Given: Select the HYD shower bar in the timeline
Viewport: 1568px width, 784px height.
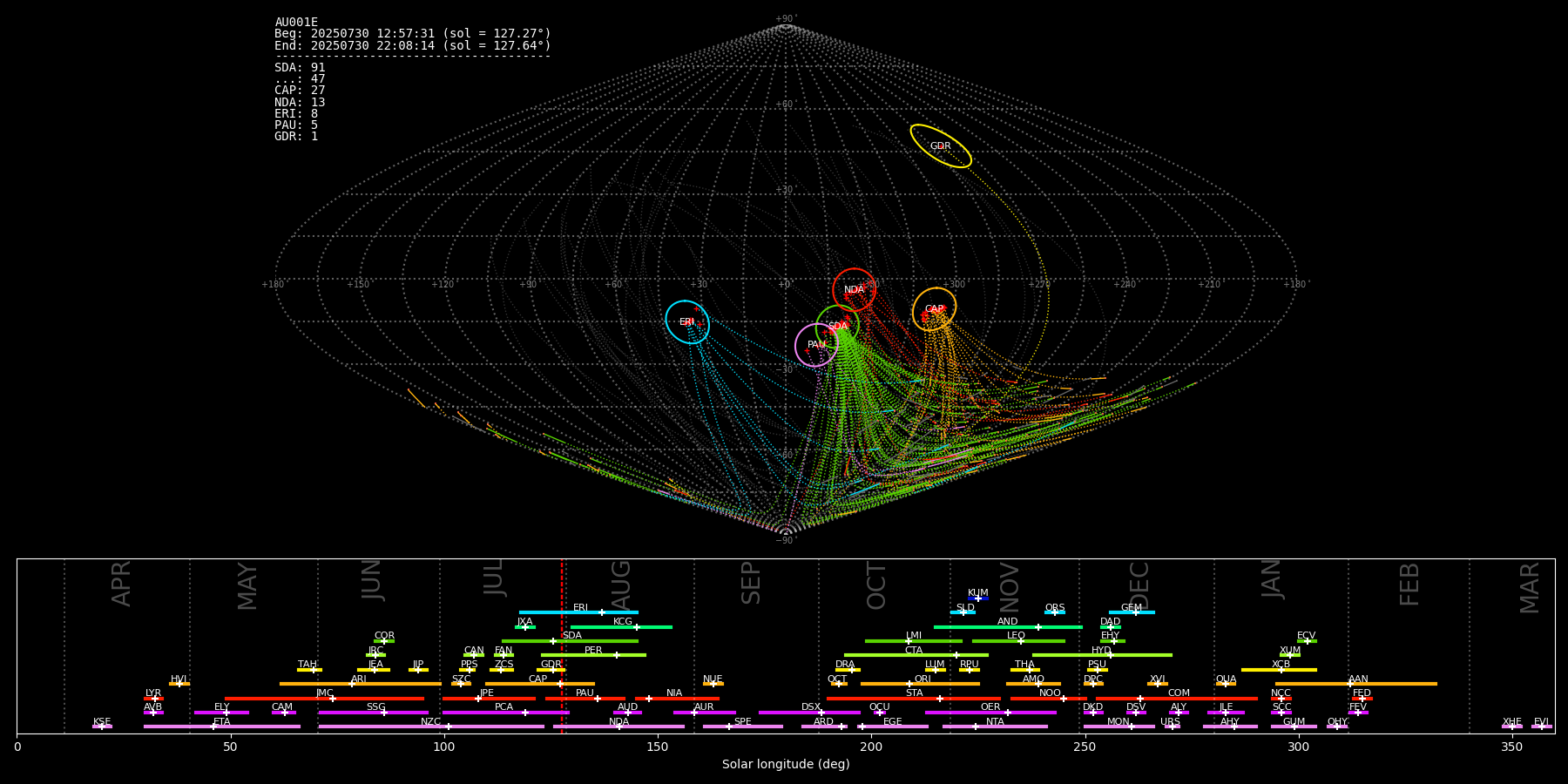Looking at the screenshot, I should (1102, 655).
